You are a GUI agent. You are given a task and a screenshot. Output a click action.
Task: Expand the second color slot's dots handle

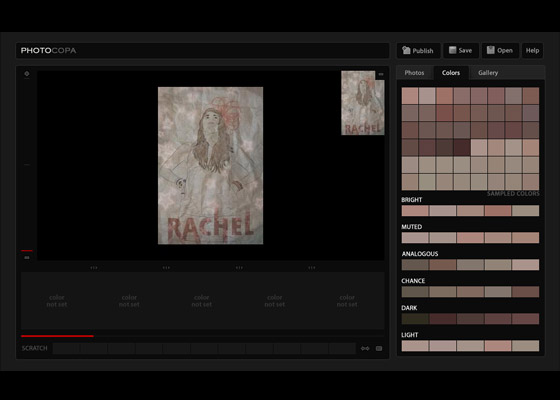point(166,268)
